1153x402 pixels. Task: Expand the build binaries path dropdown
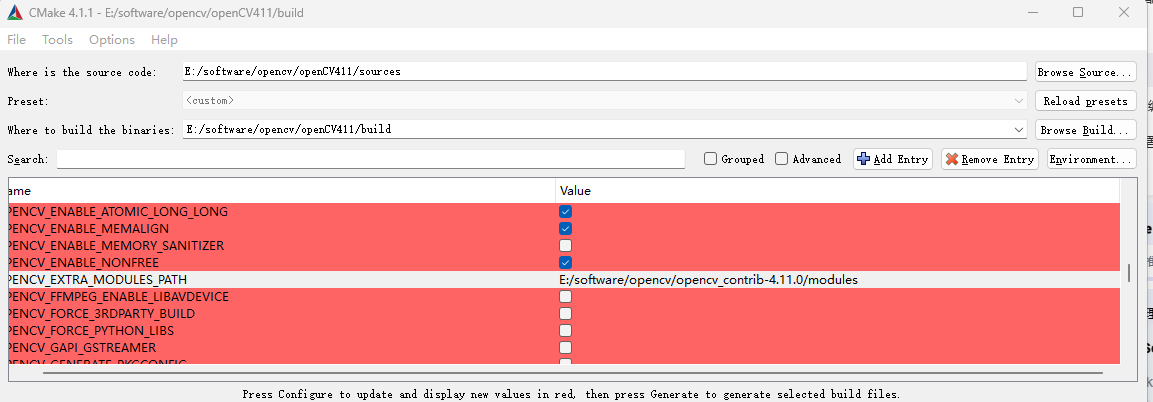pyautogui.click(x=1019, y=129)
